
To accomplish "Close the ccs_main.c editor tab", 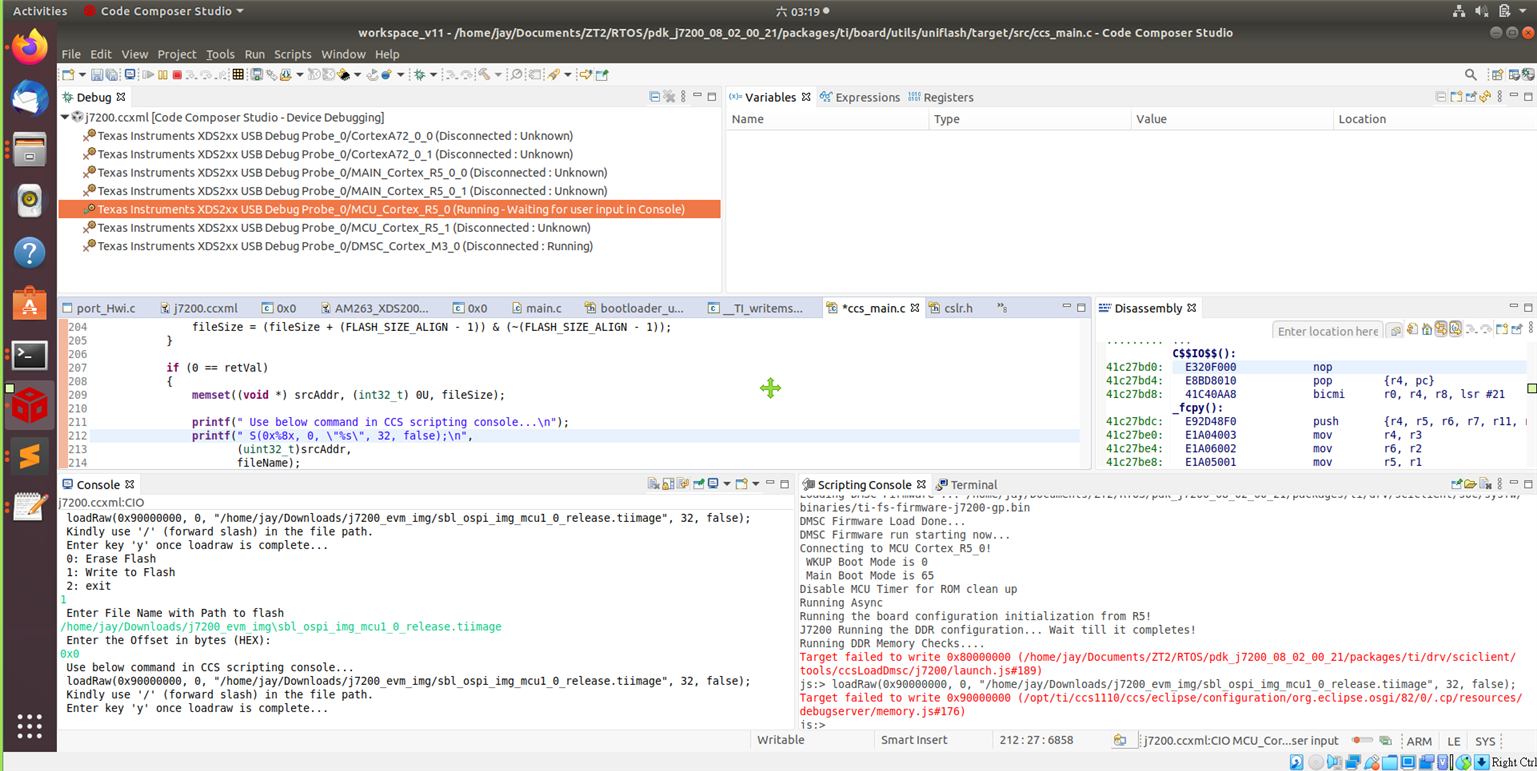I will [x=914, y=308].
